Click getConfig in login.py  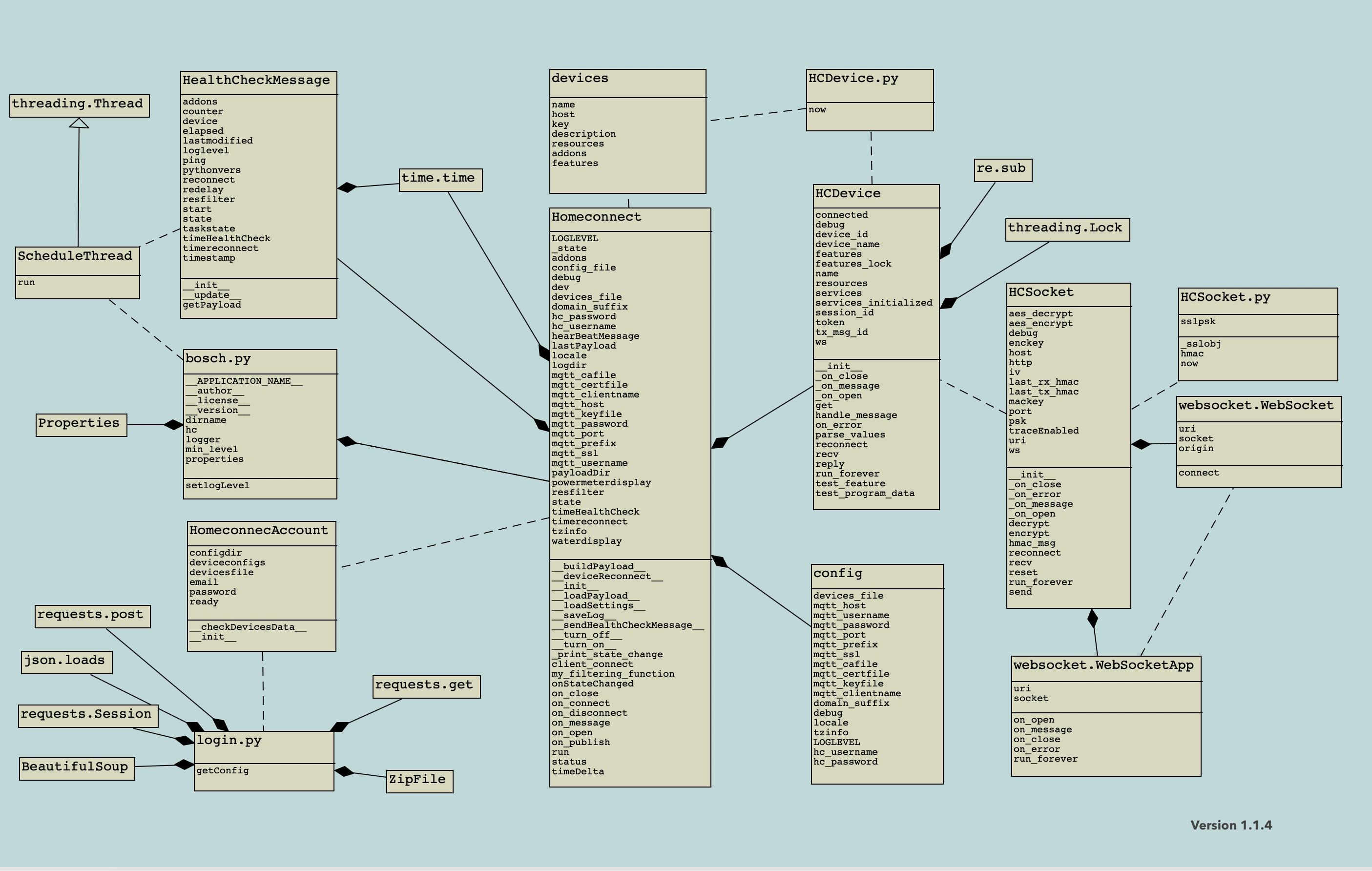pos(223,770)
